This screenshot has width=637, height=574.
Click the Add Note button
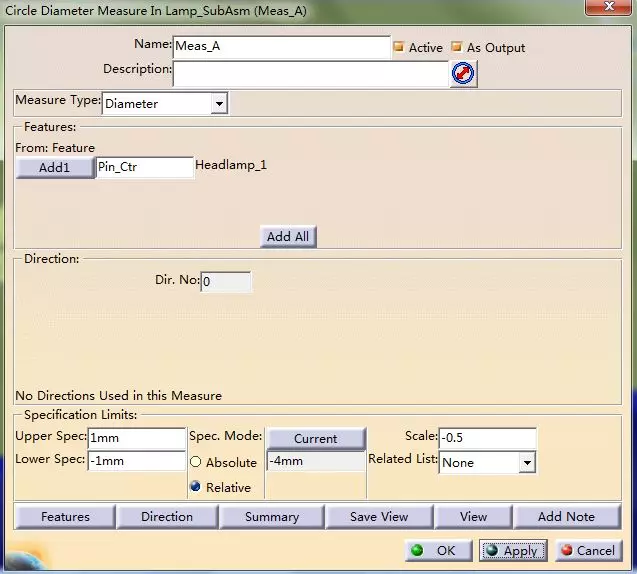click(566, 517)
